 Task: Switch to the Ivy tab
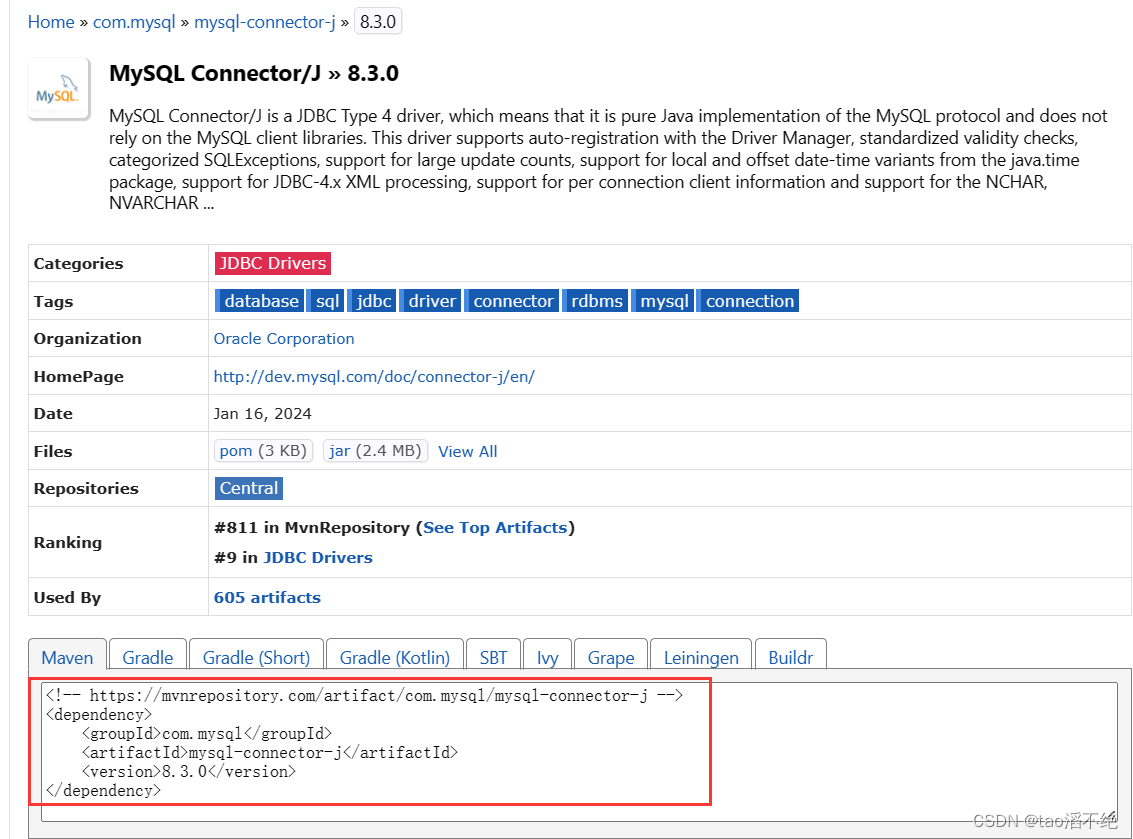548,657
